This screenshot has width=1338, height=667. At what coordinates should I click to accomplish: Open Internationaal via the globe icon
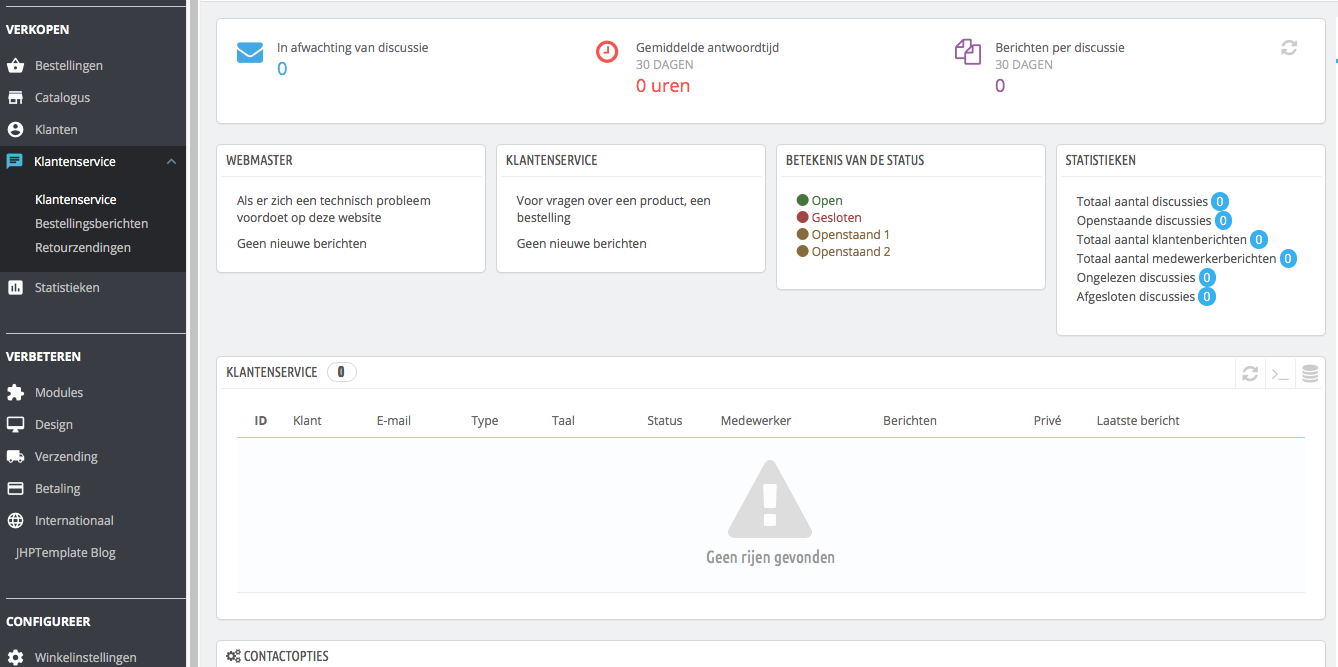coord(15,521)
